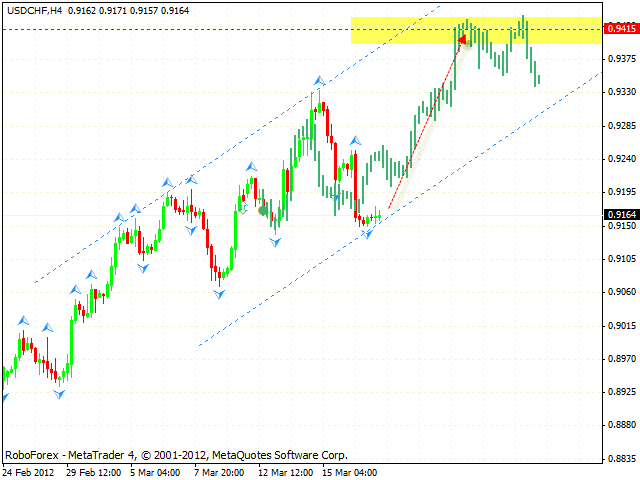Click the blue dashed lower channel line

[300, 292]
